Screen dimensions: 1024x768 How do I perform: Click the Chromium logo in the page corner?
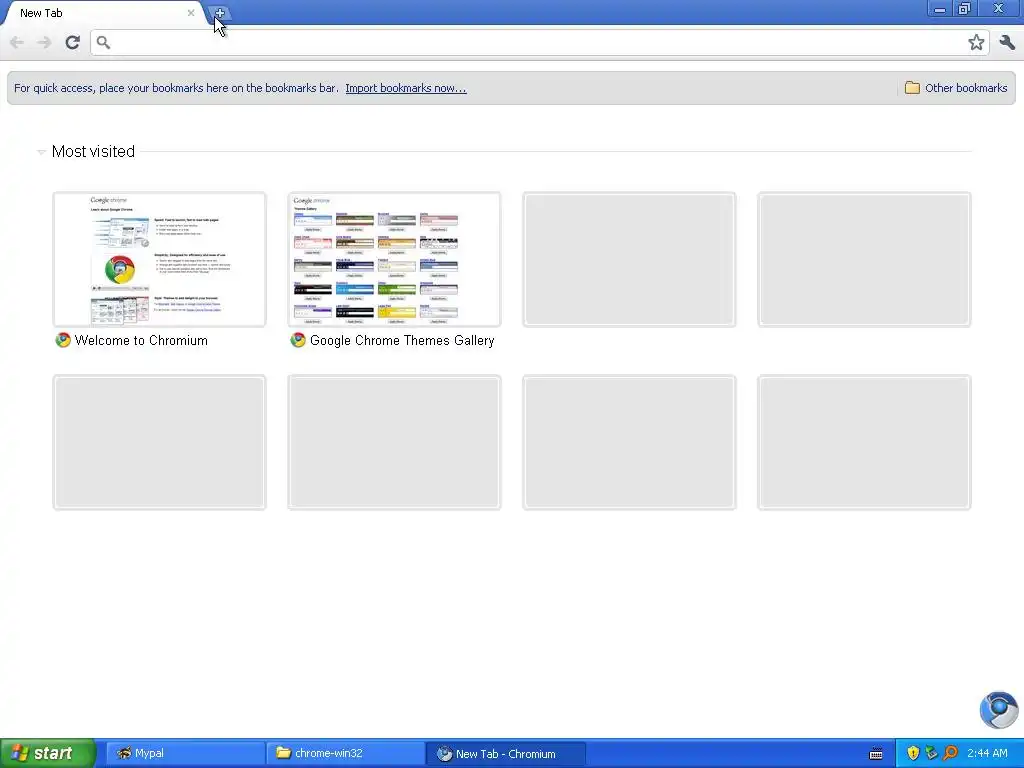point(999,709)
